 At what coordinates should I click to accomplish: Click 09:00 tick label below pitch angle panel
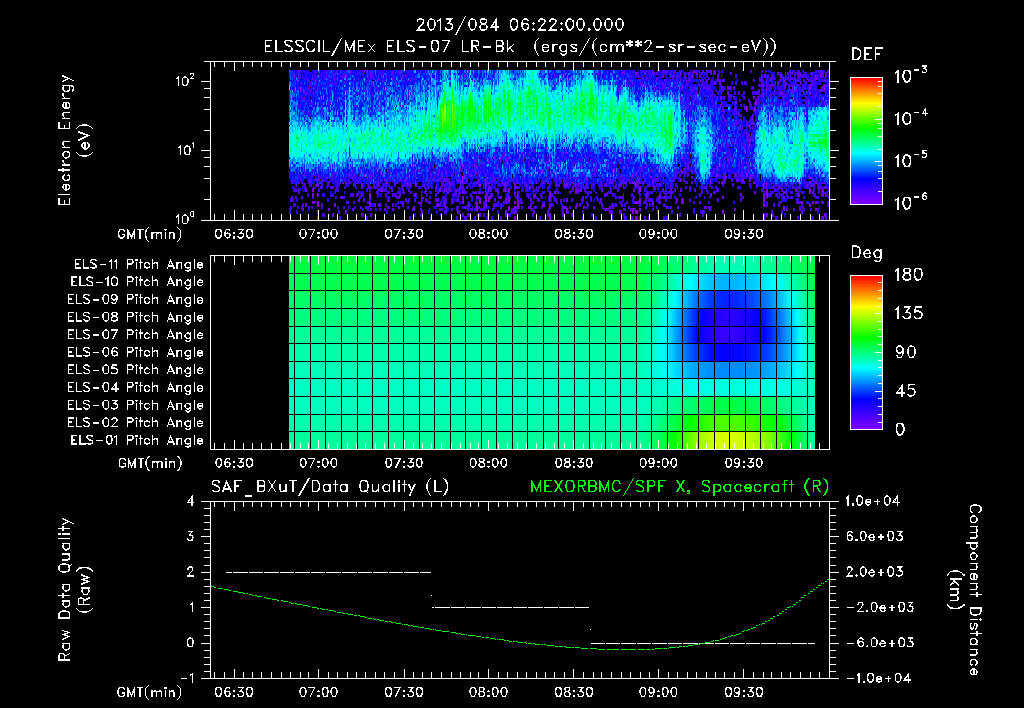click(x=658, y=463)
